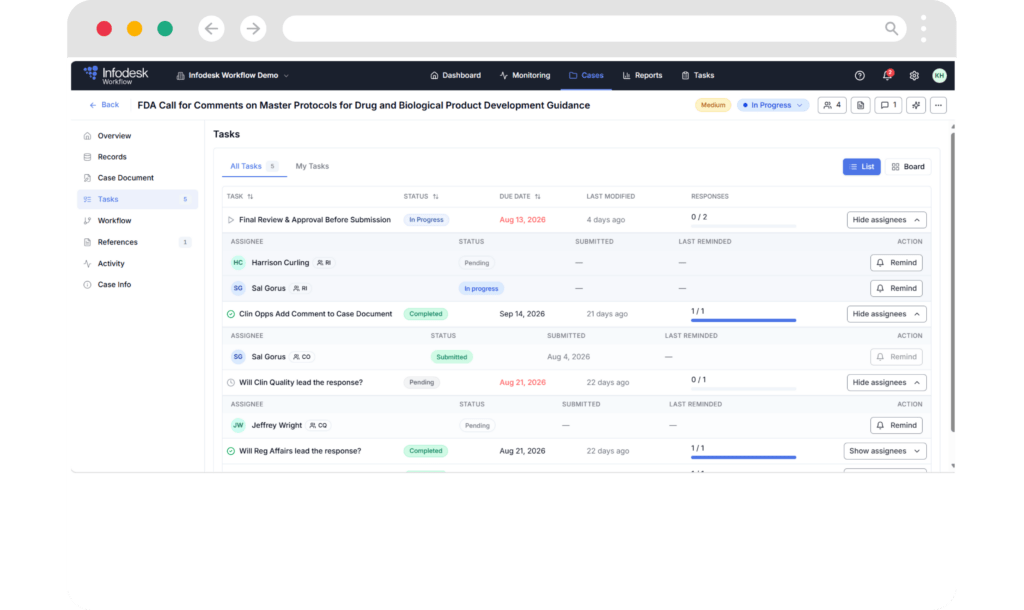This screenshot has width=1024, height=610.
Task: Click completed checkmark on Reg Affairs task
Action: [x=231, y=451]
